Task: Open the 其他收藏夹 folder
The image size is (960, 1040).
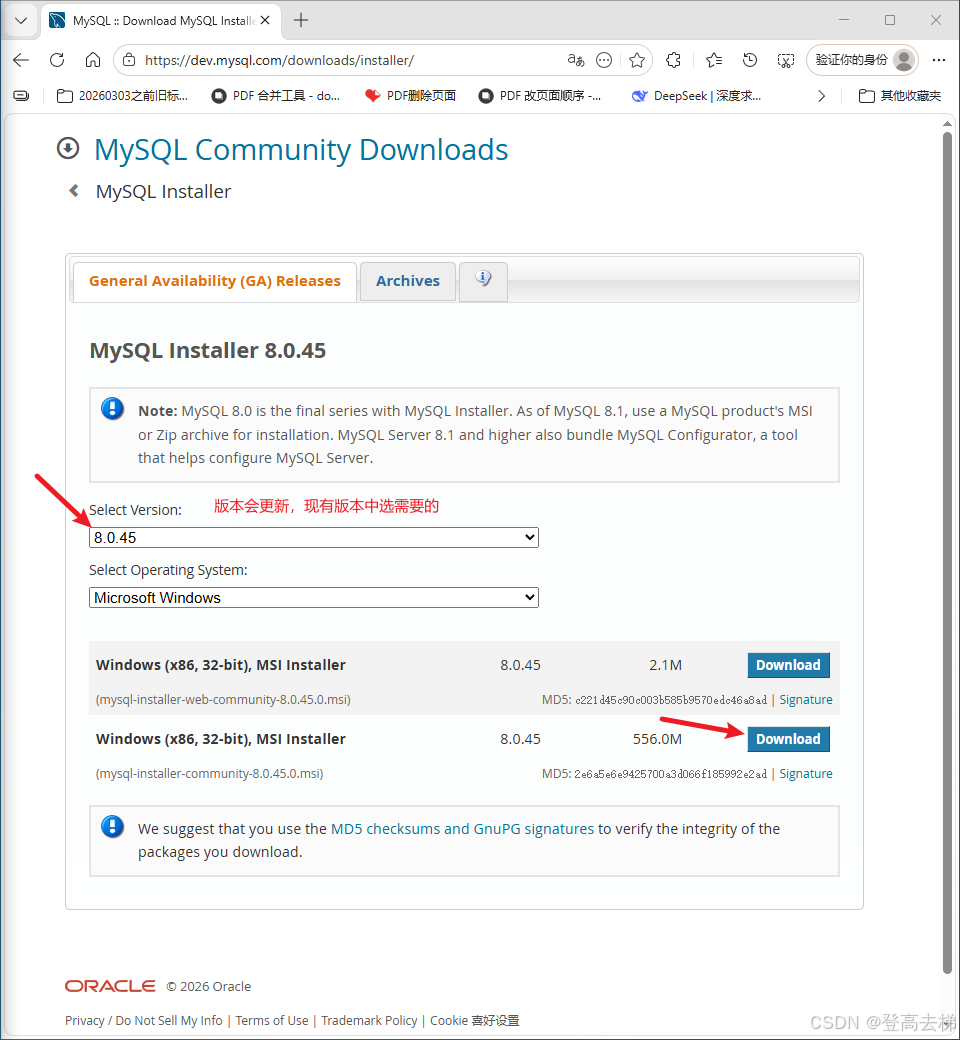Action: (x=900, y=96)
